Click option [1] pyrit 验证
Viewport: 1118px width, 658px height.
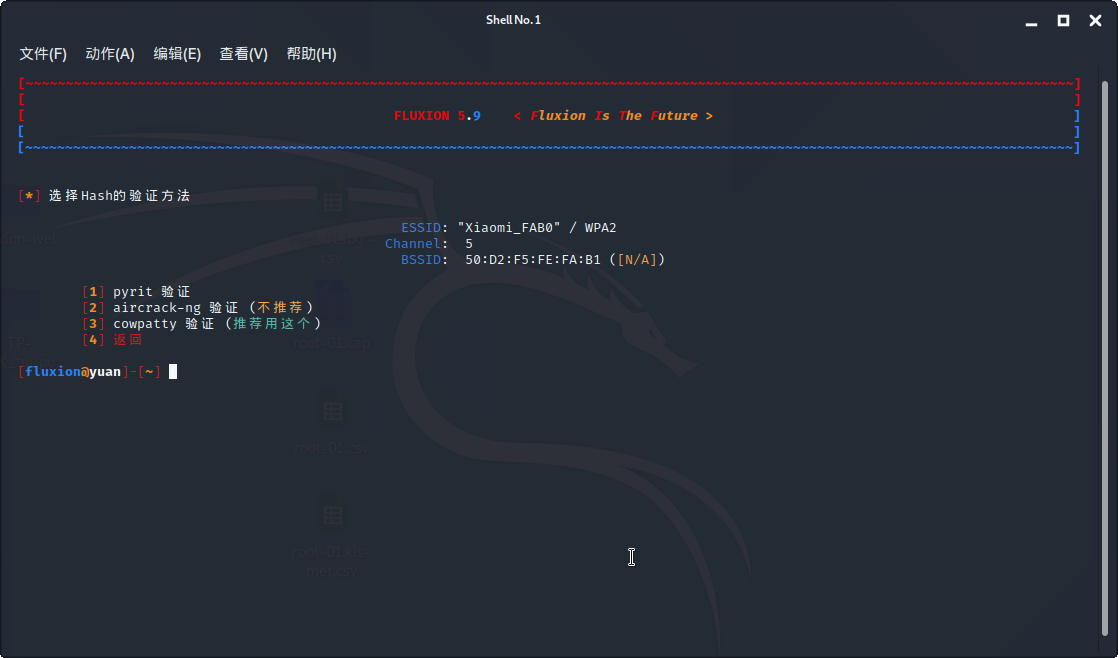pyautogui.click(x=136, y=292)
